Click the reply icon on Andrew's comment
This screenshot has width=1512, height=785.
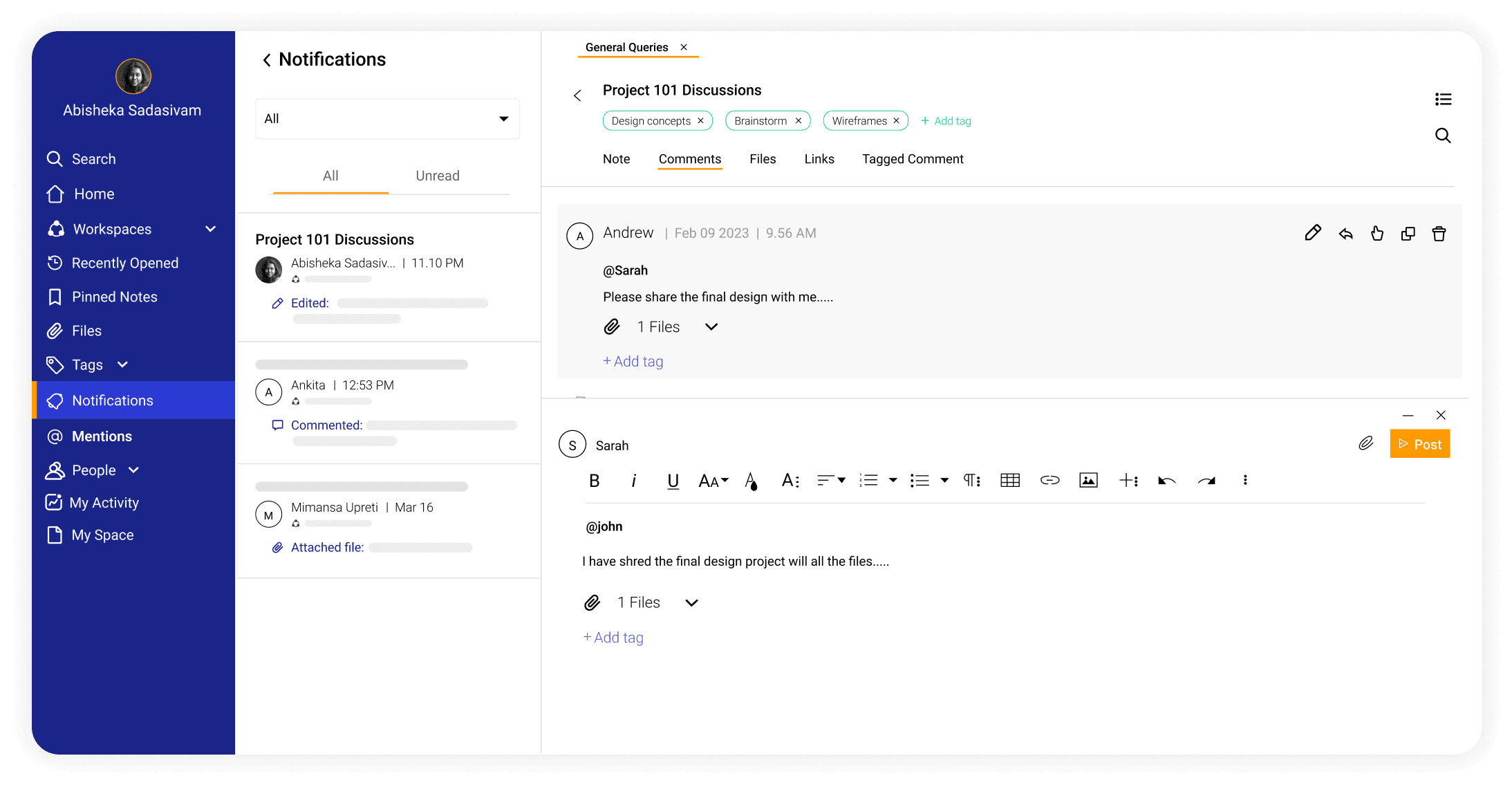click(x=1345, y=233)
